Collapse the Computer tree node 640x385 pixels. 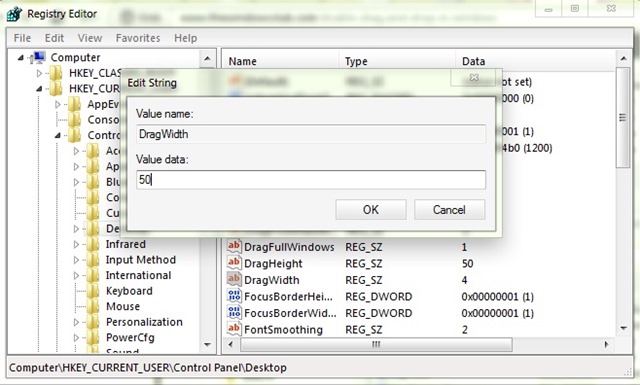tap(20, 58)
